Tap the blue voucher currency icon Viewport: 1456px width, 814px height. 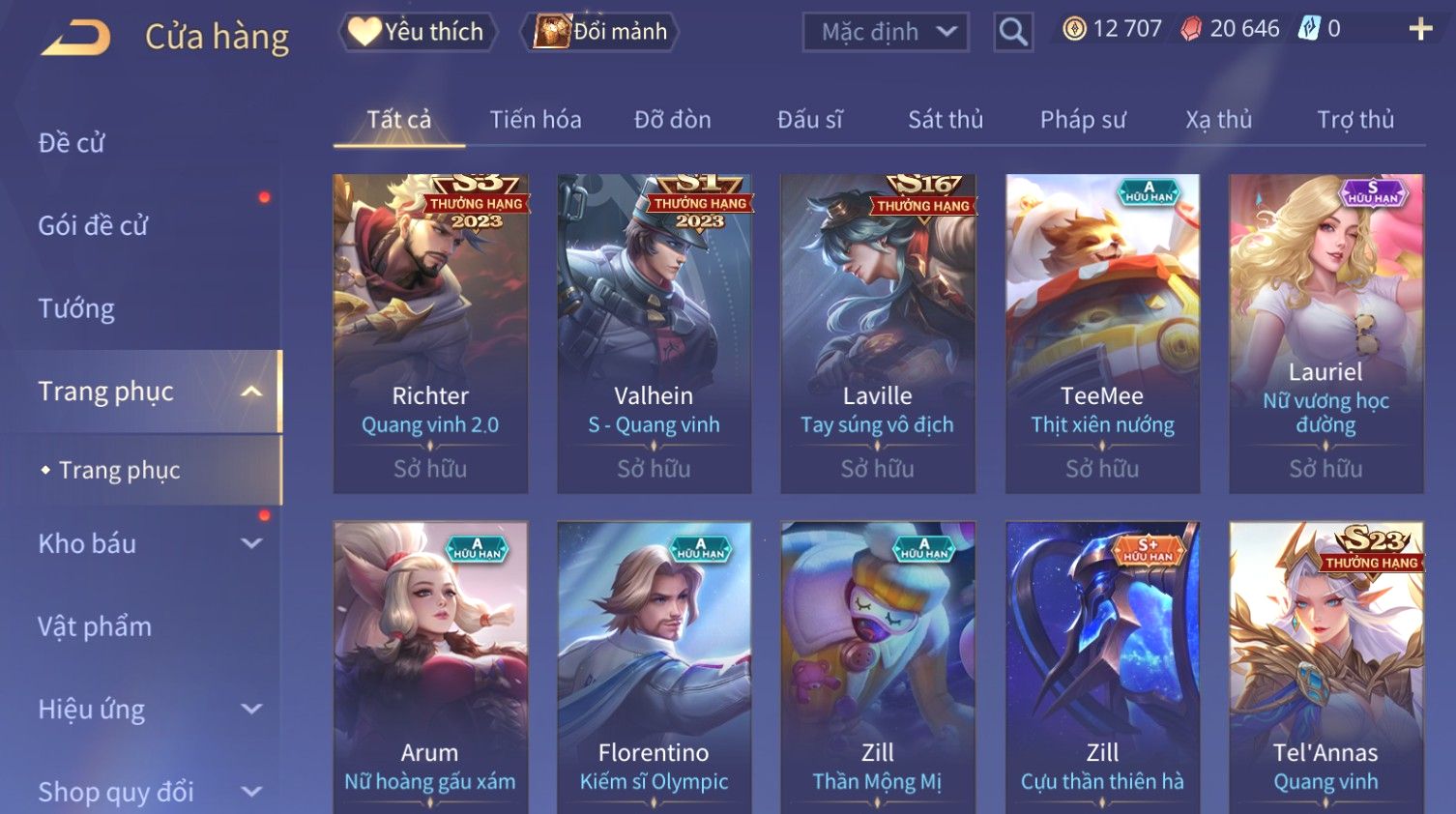1308,29
